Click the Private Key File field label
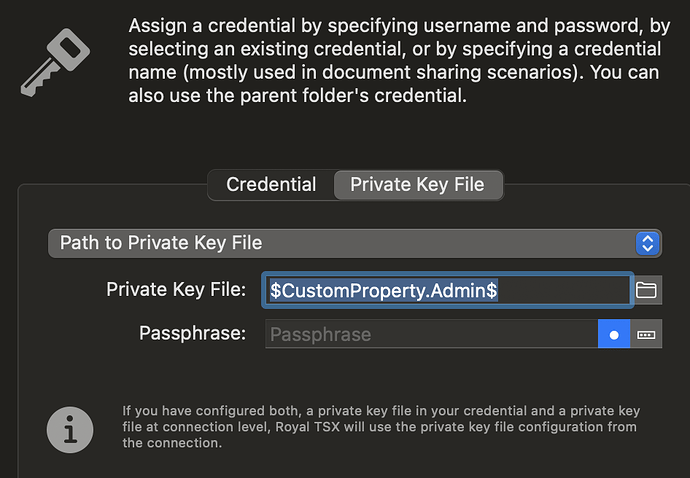 coord(176,290)
